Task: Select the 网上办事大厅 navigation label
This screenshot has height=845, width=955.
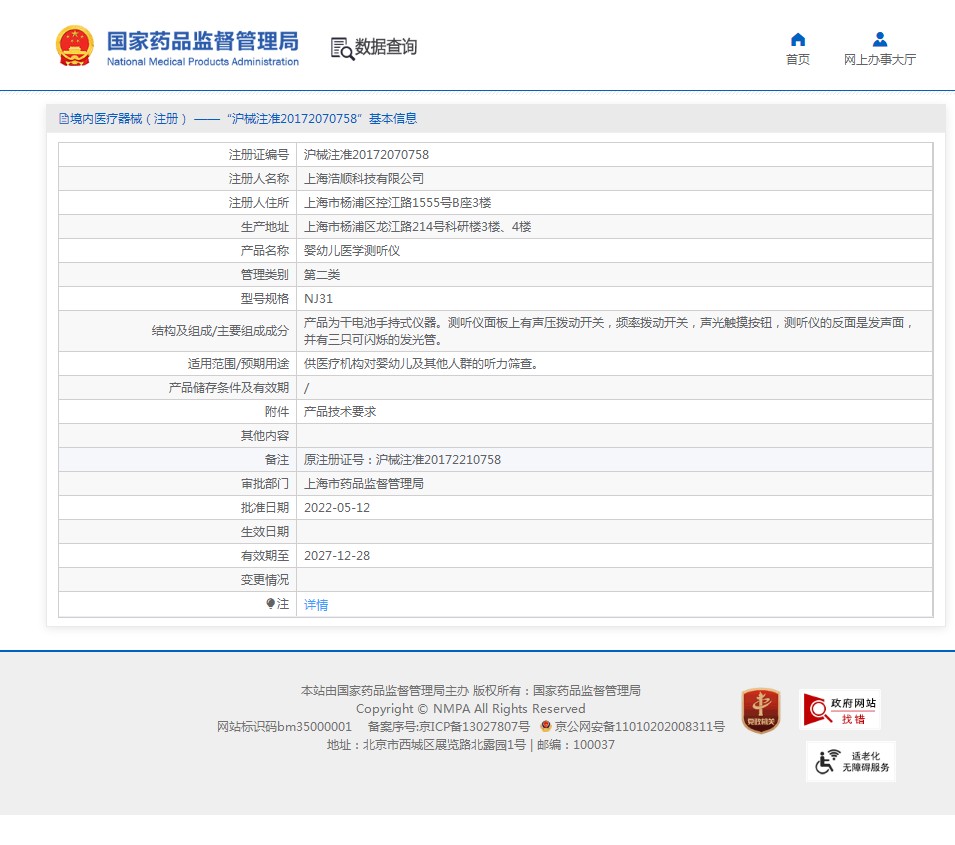Action: [x=879, y=59]
